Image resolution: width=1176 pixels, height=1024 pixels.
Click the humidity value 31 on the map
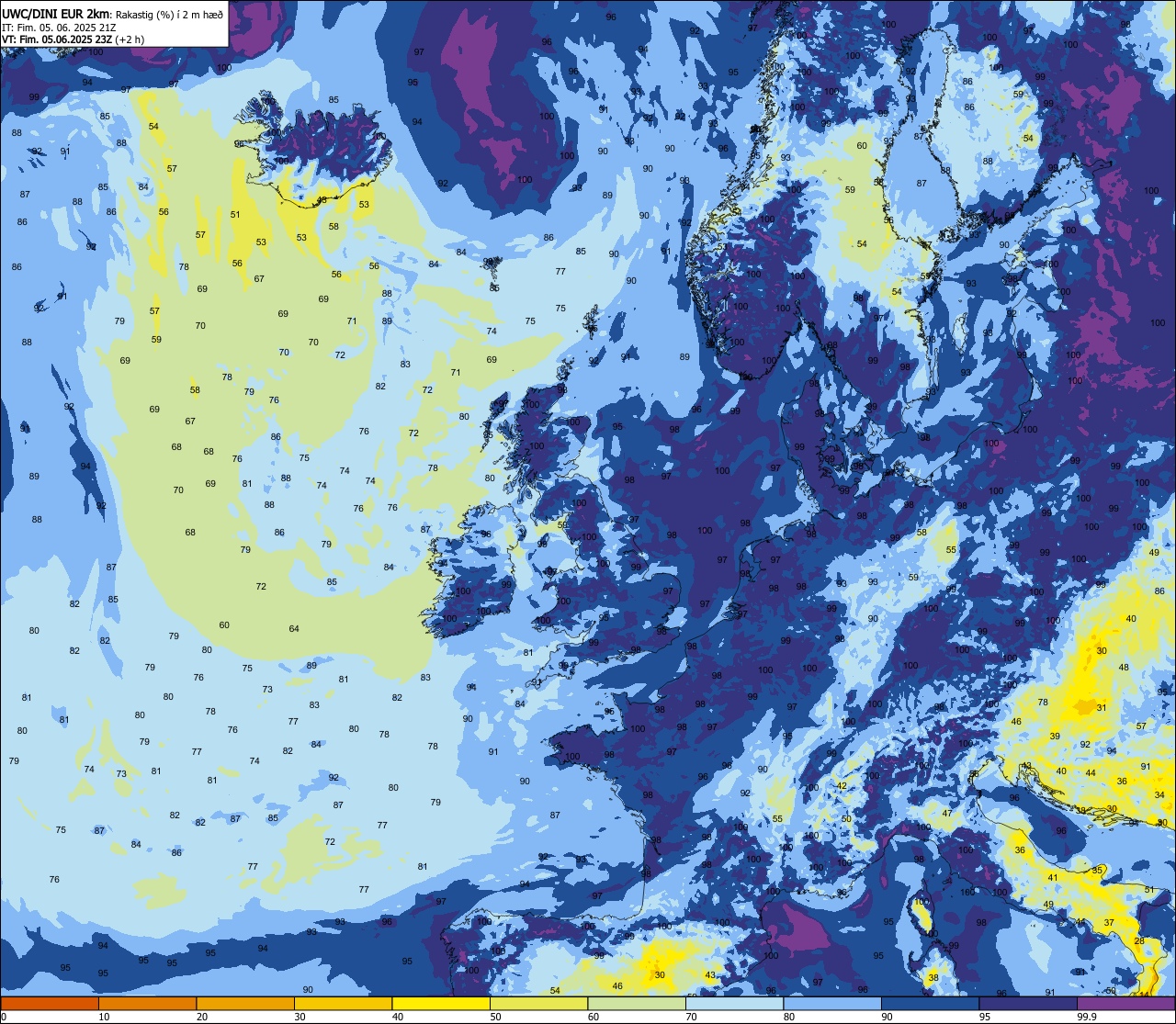tap(1102, 708)
